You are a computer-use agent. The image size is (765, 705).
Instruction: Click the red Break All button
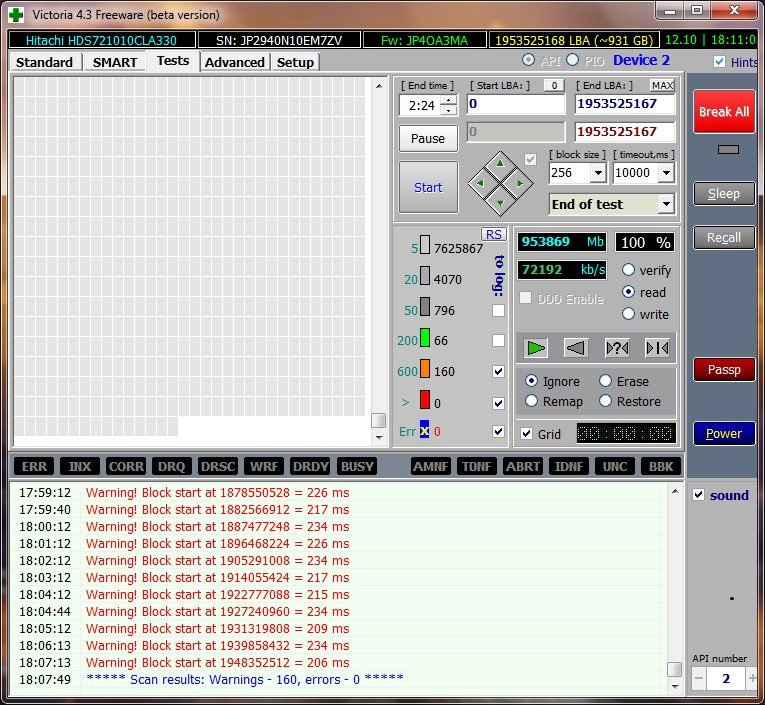(724, 112)
